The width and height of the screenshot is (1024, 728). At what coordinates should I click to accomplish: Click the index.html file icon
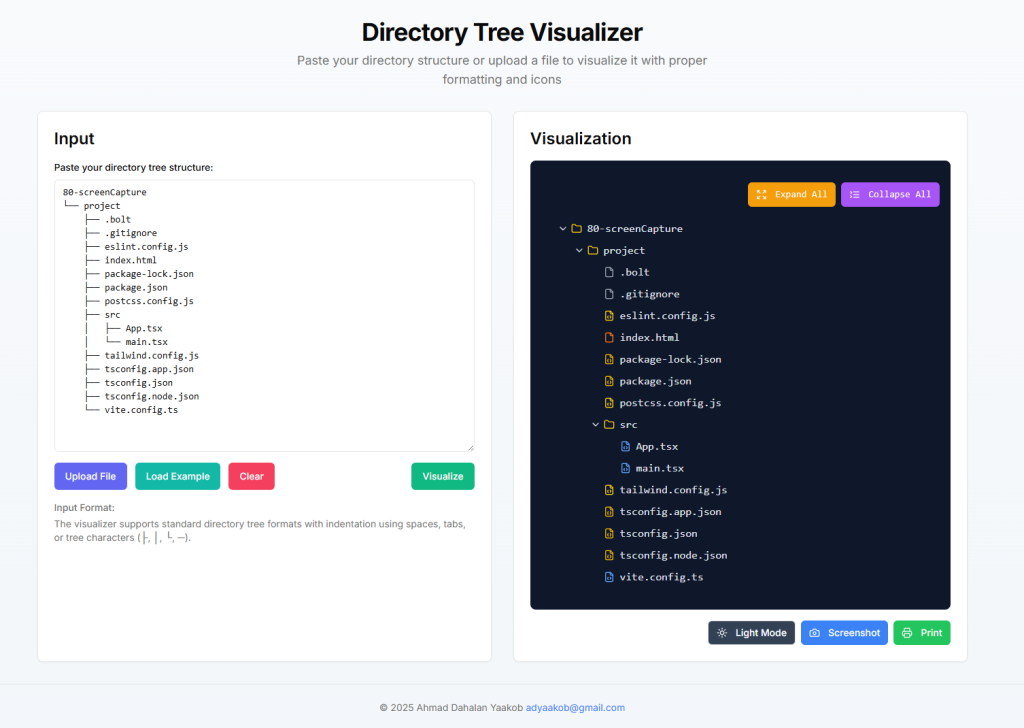tap(609, 338)
